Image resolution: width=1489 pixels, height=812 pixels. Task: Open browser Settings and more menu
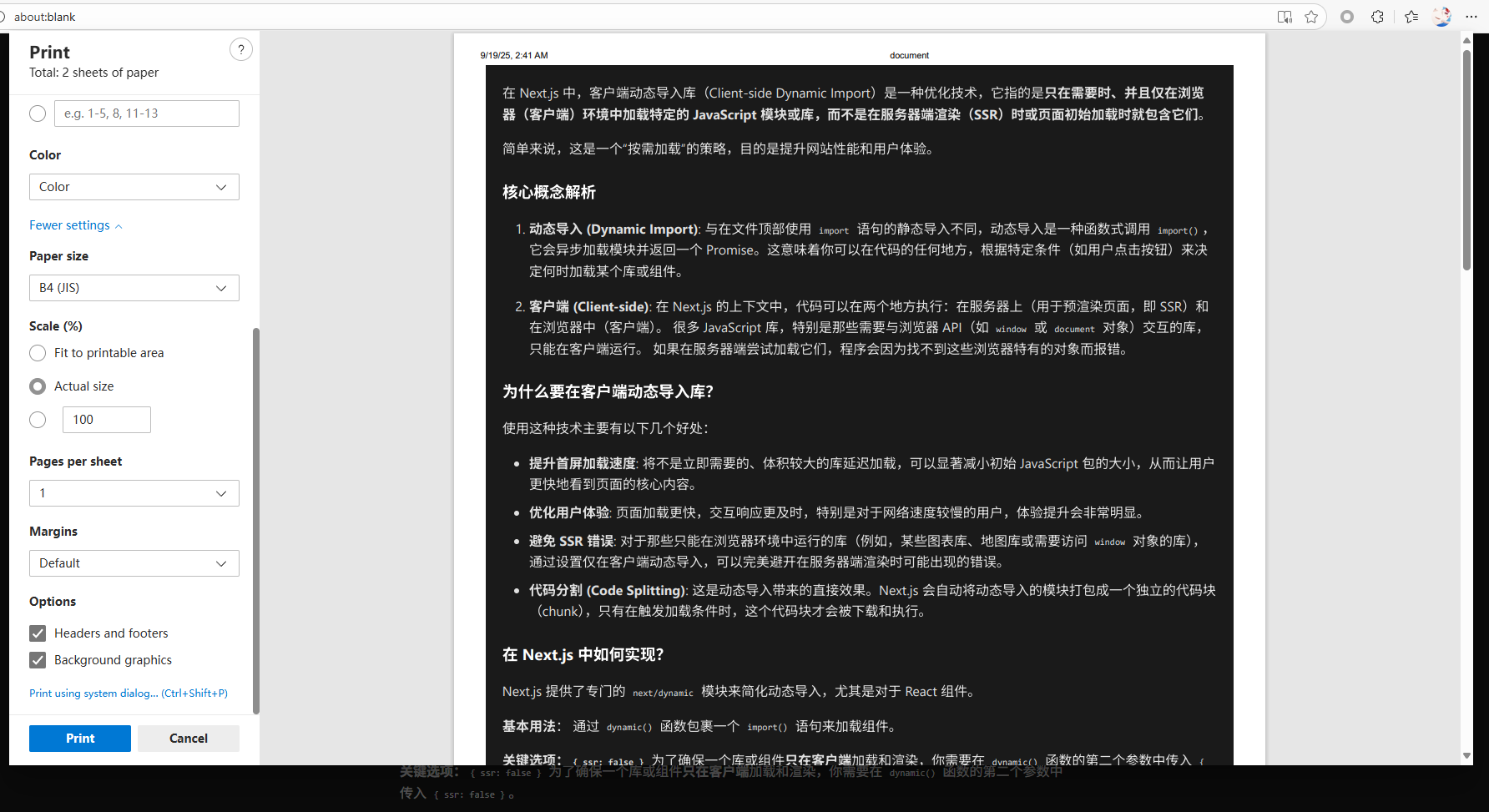1471,17
